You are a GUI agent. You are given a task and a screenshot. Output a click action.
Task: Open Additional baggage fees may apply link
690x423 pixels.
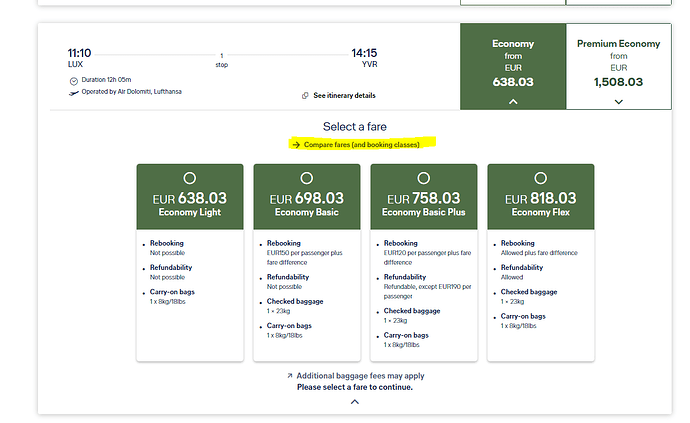[360, 376]
